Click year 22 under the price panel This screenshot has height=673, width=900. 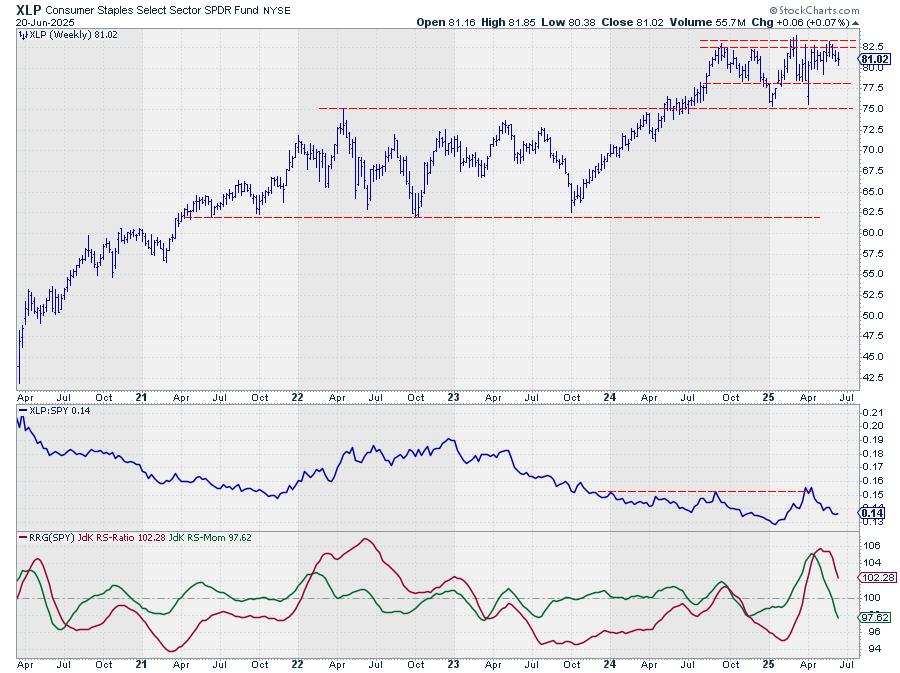(297, 397)
